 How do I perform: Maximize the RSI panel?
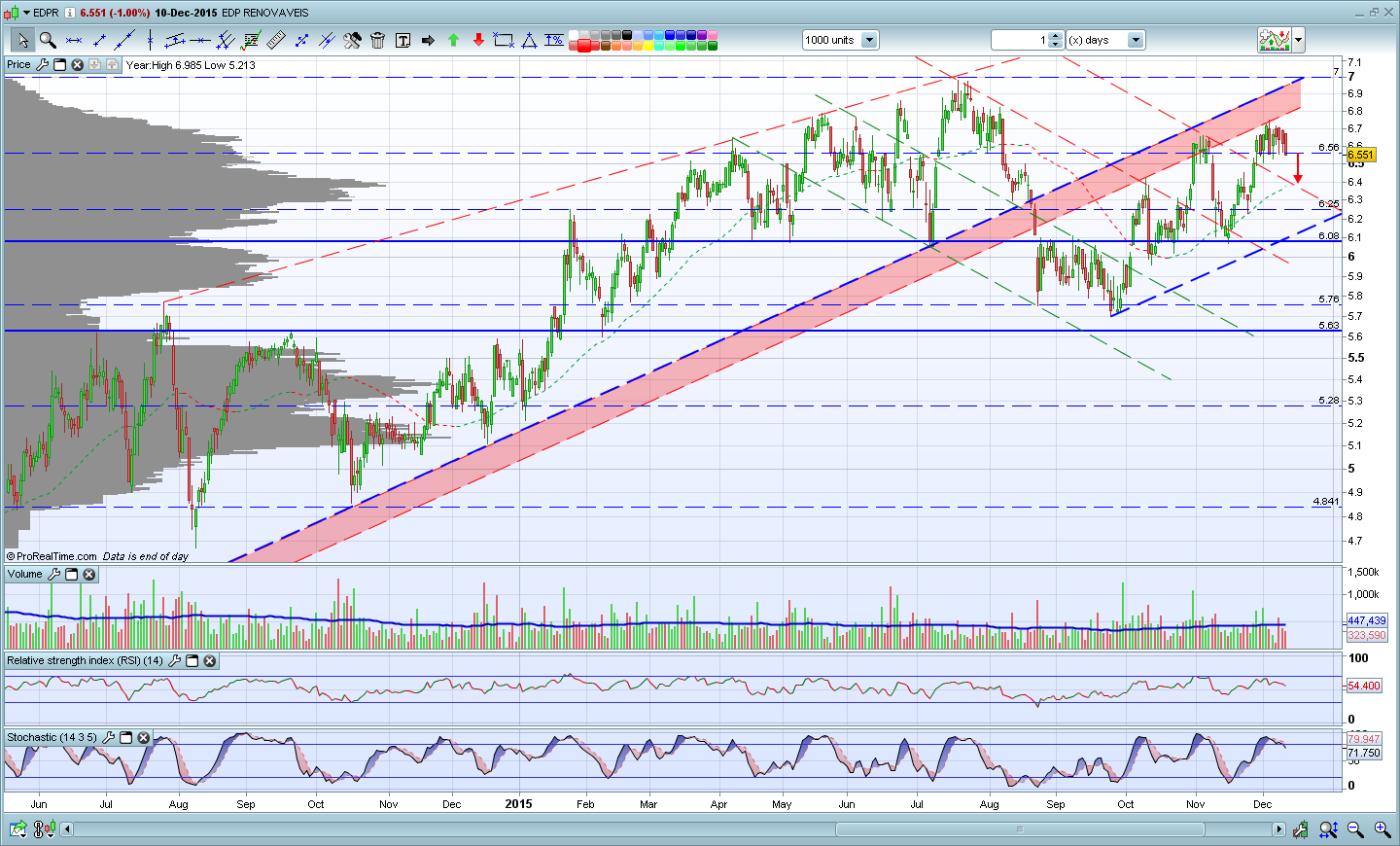pos(192,661)
